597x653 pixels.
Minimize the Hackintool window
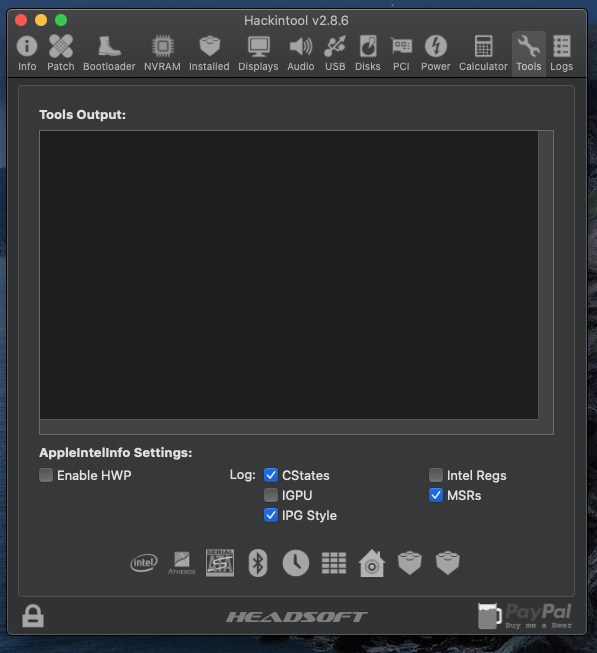[x=41, y=20]
